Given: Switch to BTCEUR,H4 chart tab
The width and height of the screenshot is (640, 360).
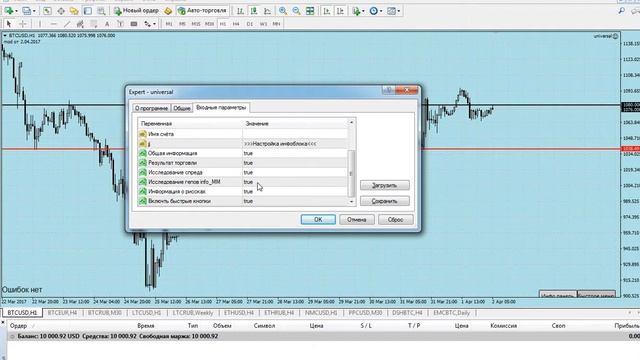Looking at the screenshot, I should tap(62, 313).
